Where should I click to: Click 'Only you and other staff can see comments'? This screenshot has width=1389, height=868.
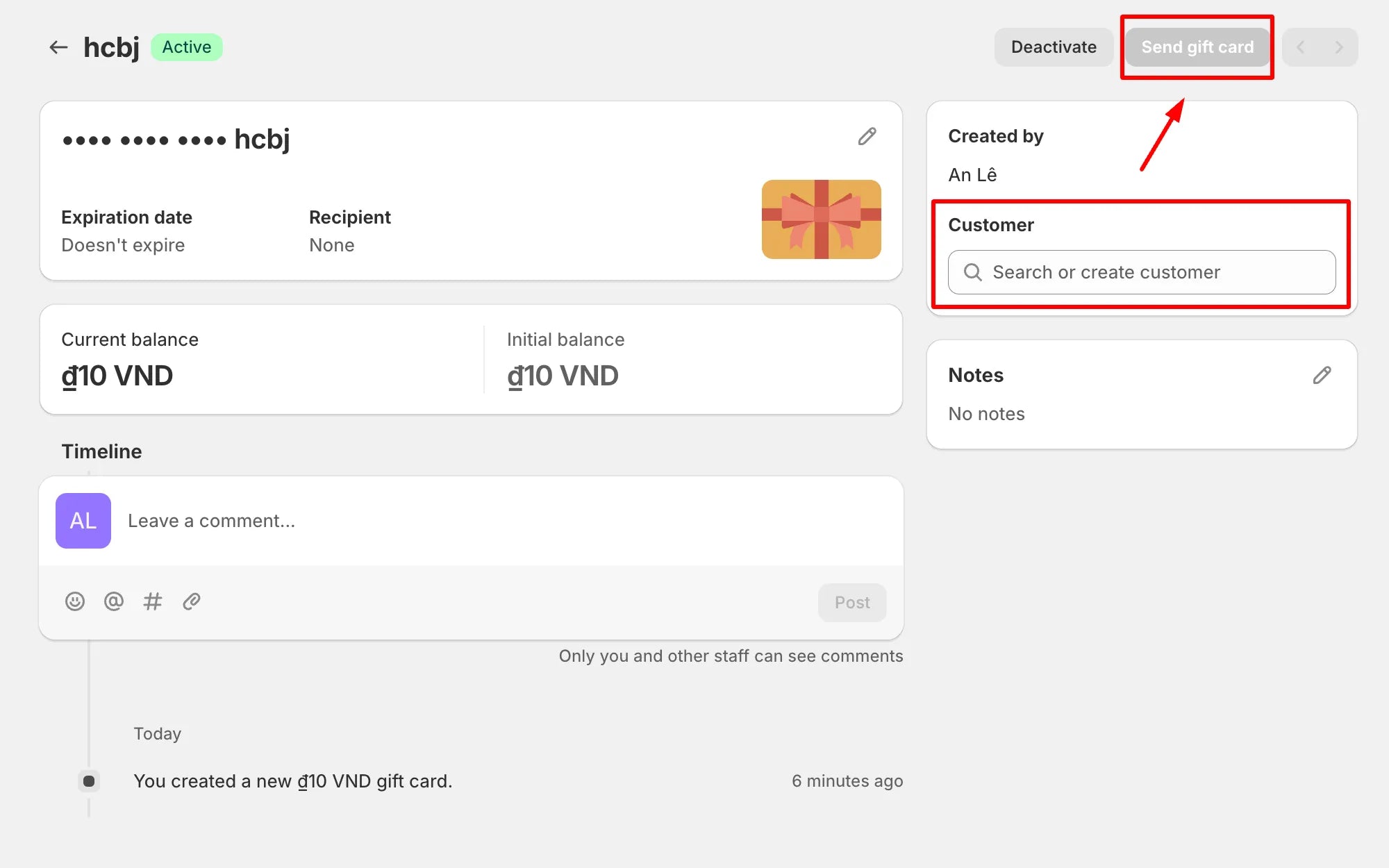tap(731, 656)
